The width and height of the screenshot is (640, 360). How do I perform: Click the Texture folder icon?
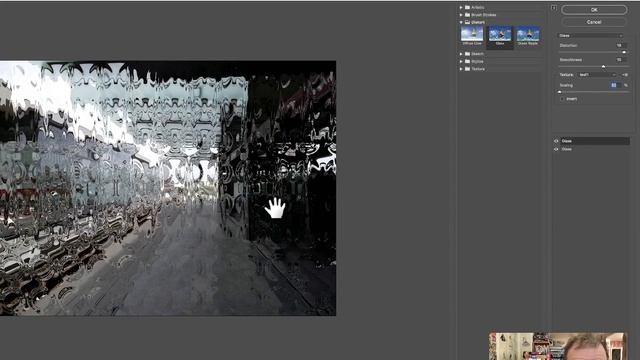point(467,69)
